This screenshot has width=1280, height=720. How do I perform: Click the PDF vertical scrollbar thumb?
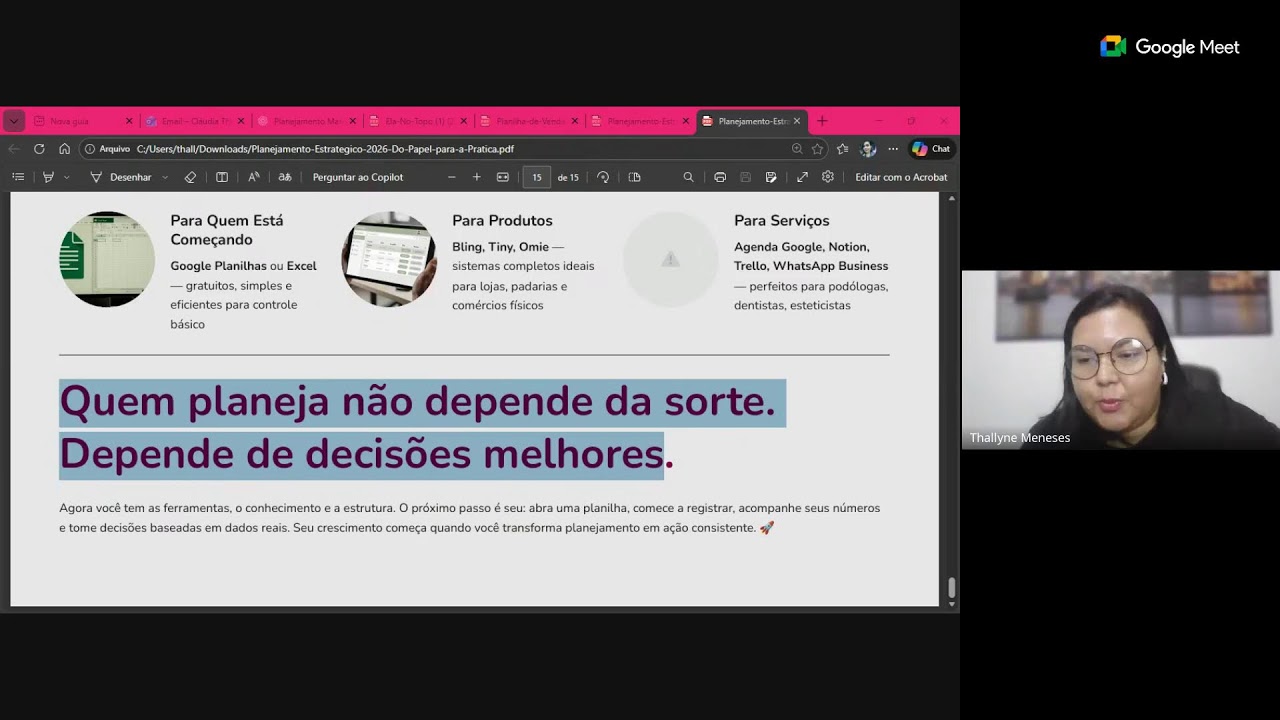pyautogui.click(x=951, y=587)
